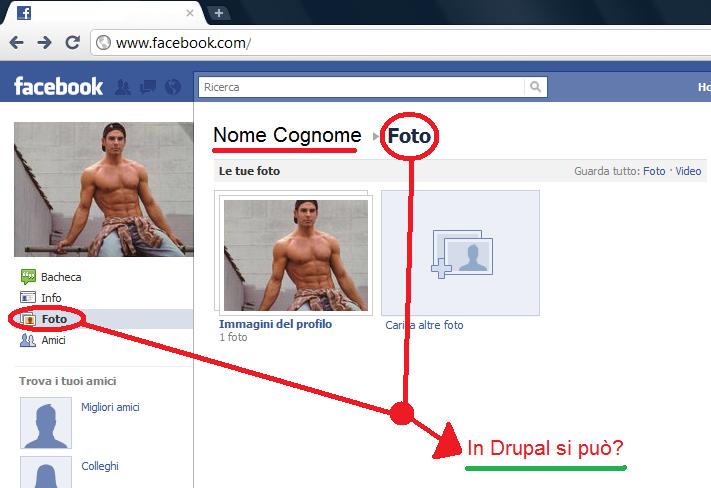Open a new browser tab
The image size is (711, 488).
click(x=219, y=13)
